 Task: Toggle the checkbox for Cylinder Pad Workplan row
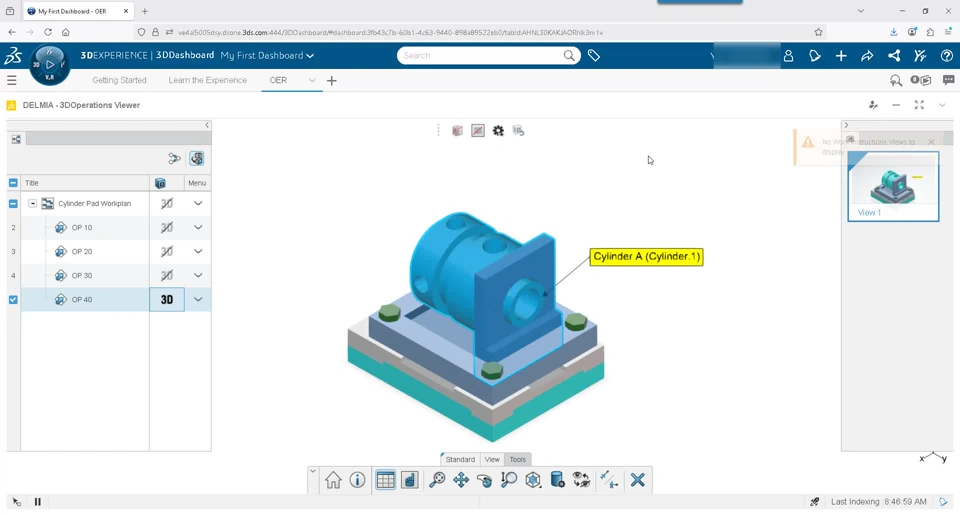tap(13, 203)
